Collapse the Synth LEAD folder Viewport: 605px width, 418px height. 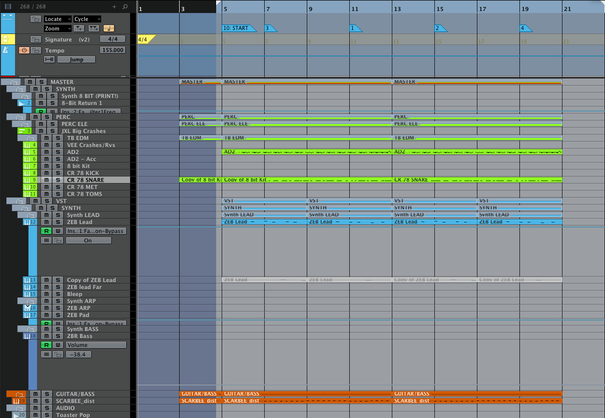coord(28,215)
